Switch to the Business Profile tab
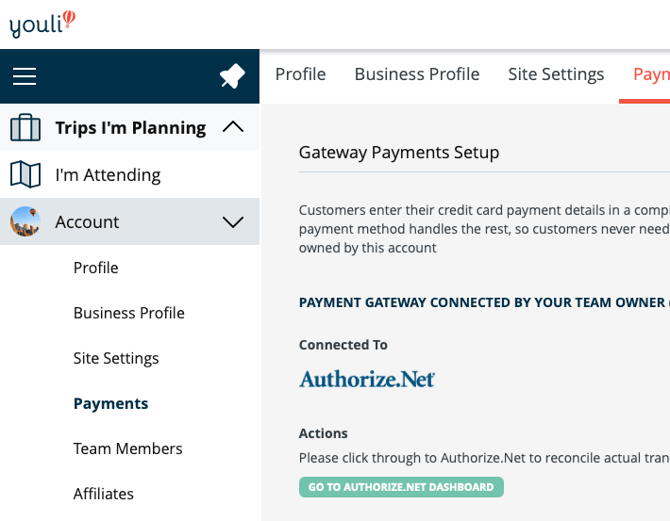This screenshot has width=670, height=521. click(x=417, y=75)
